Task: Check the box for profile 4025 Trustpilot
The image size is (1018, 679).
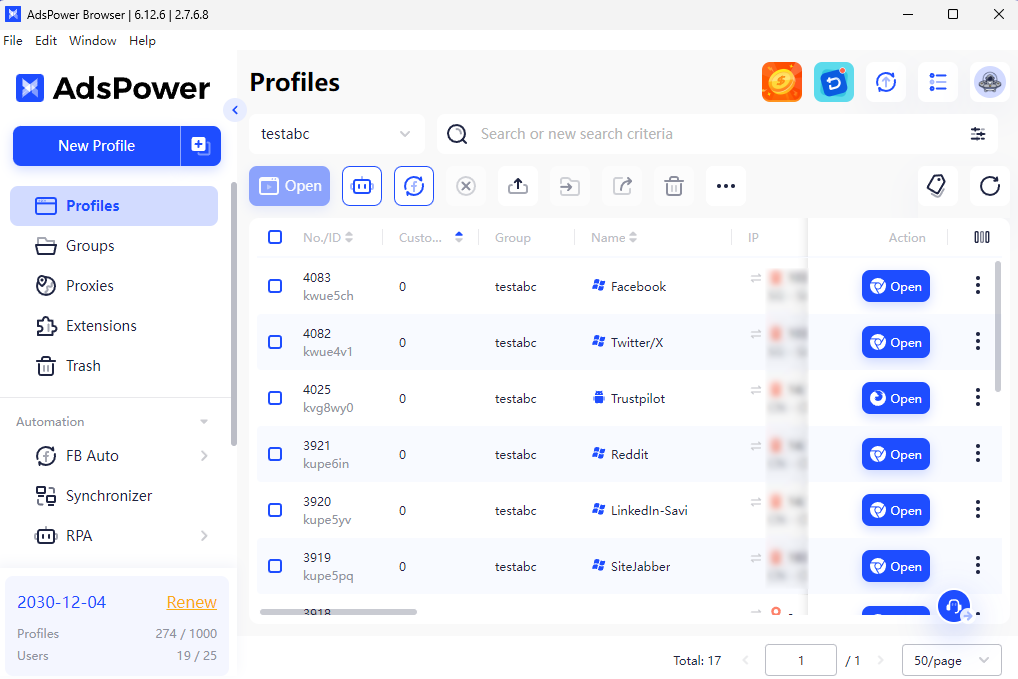Action: pos(275,398)
